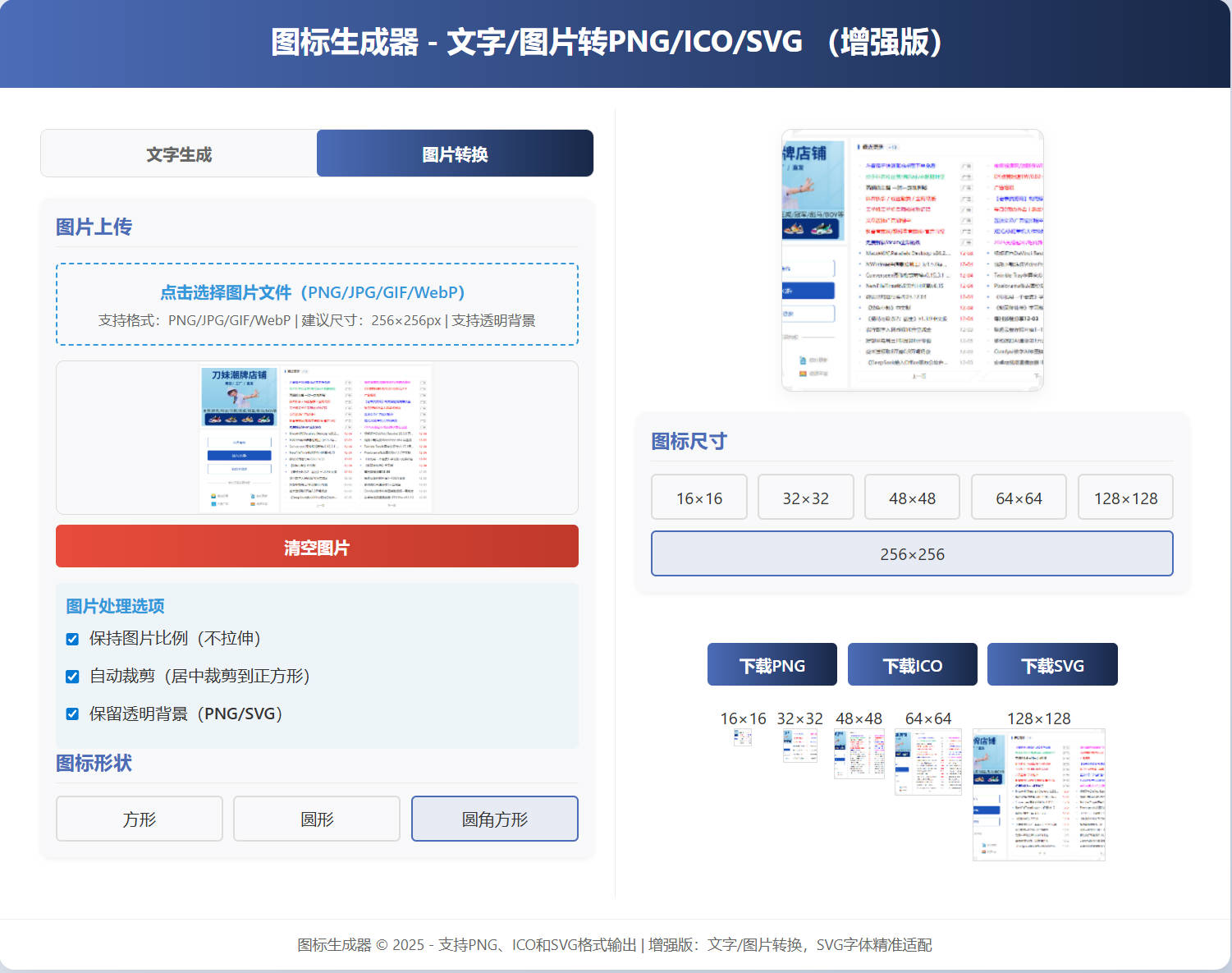This screenshot has width=1232, height=973.
Task: Click the 128×128 preview thumbnail
Action: click(x=1038, y=796)
